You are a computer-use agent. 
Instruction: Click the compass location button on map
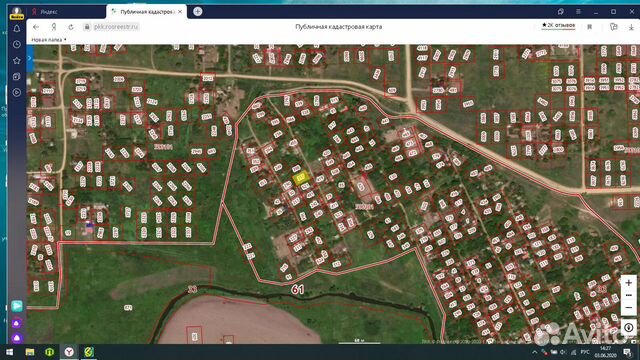pos(629,327)
